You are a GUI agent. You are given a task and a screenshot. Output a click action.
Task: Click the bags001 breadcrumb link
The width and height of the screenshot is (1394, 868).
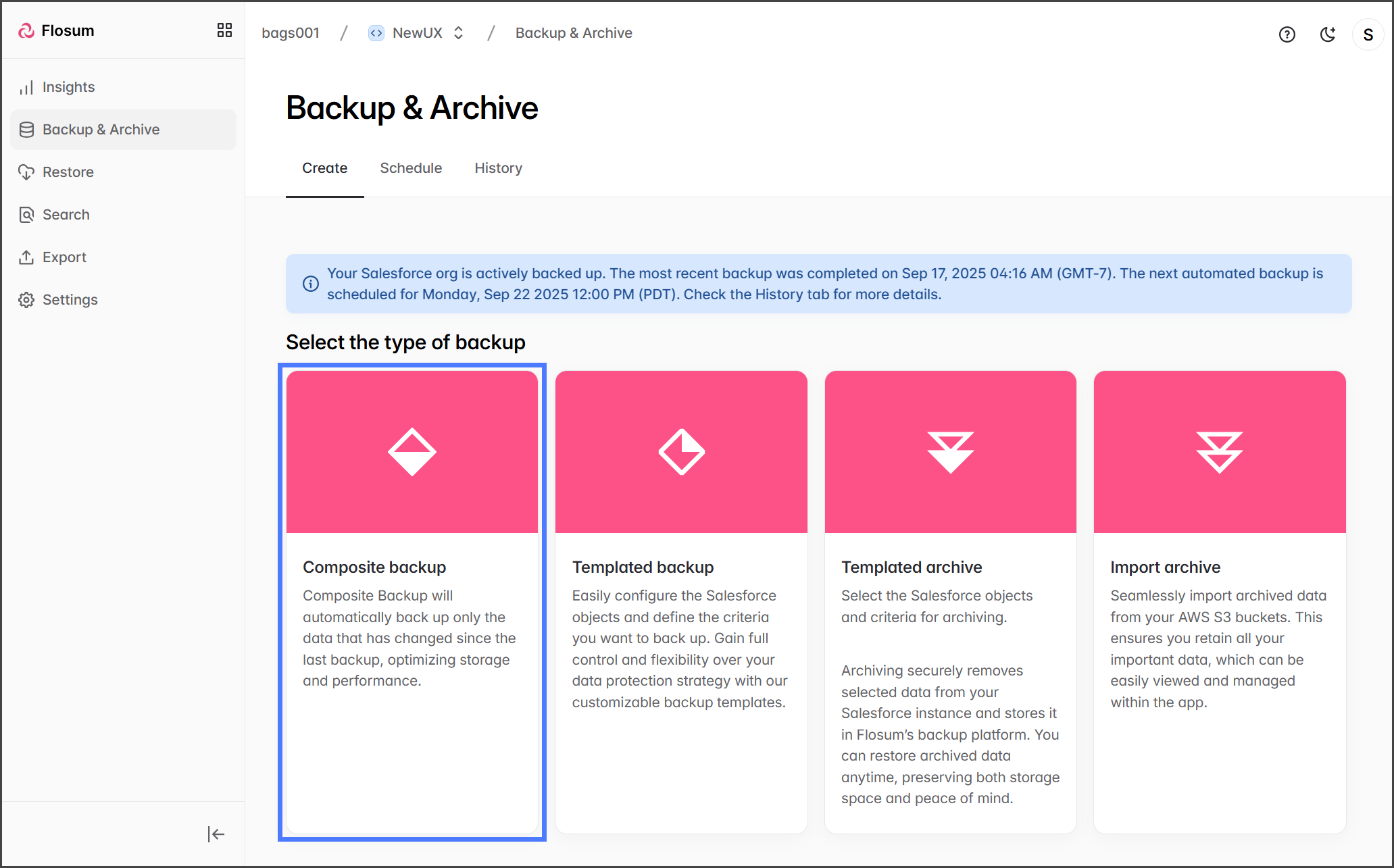coord(291,33)
